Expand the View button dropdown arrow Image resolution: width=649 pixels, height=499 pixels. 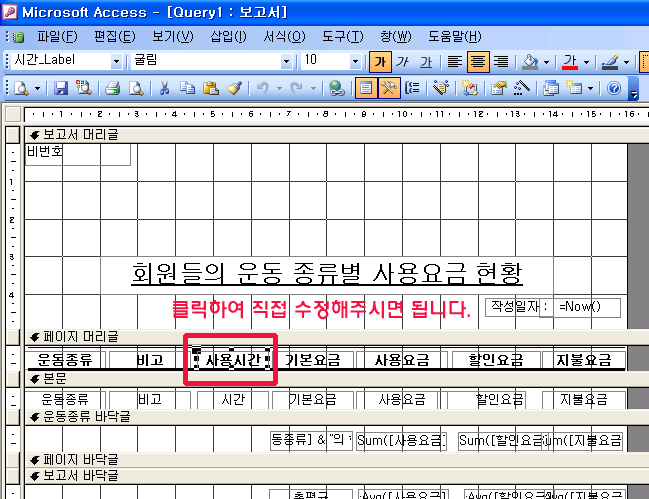click(x=37, y=88)
